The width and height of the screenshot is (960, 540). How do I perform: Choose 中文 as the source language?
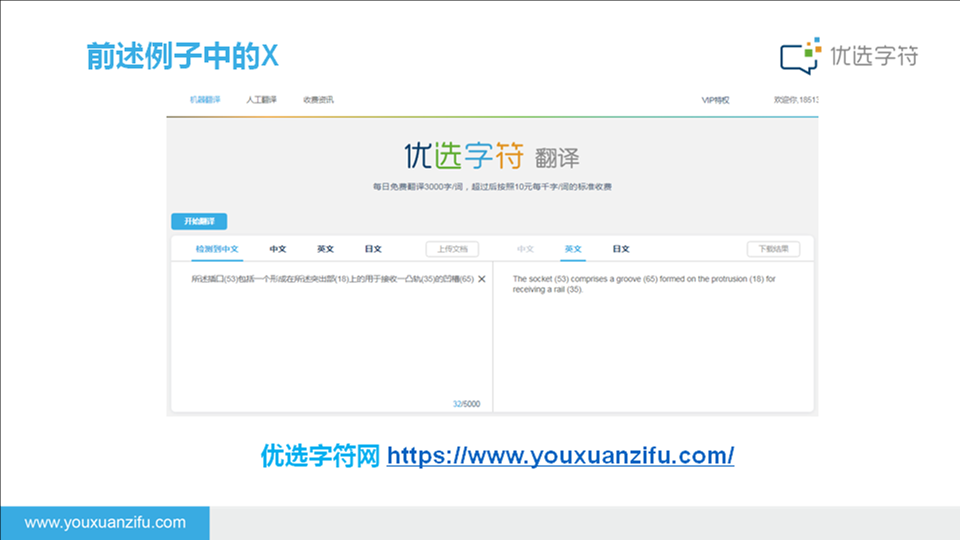pos(278,249)
